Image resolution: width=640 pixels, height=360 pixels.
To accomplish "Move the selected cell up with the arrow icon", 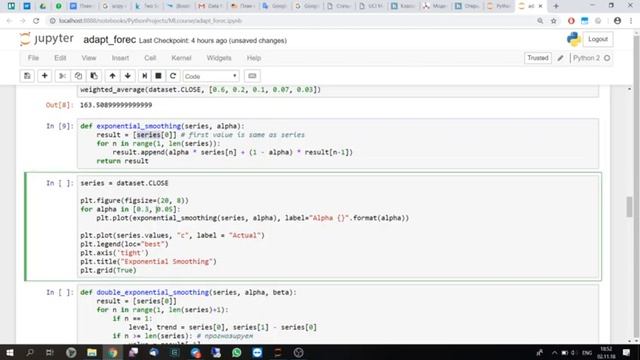I will pos(112,76).
